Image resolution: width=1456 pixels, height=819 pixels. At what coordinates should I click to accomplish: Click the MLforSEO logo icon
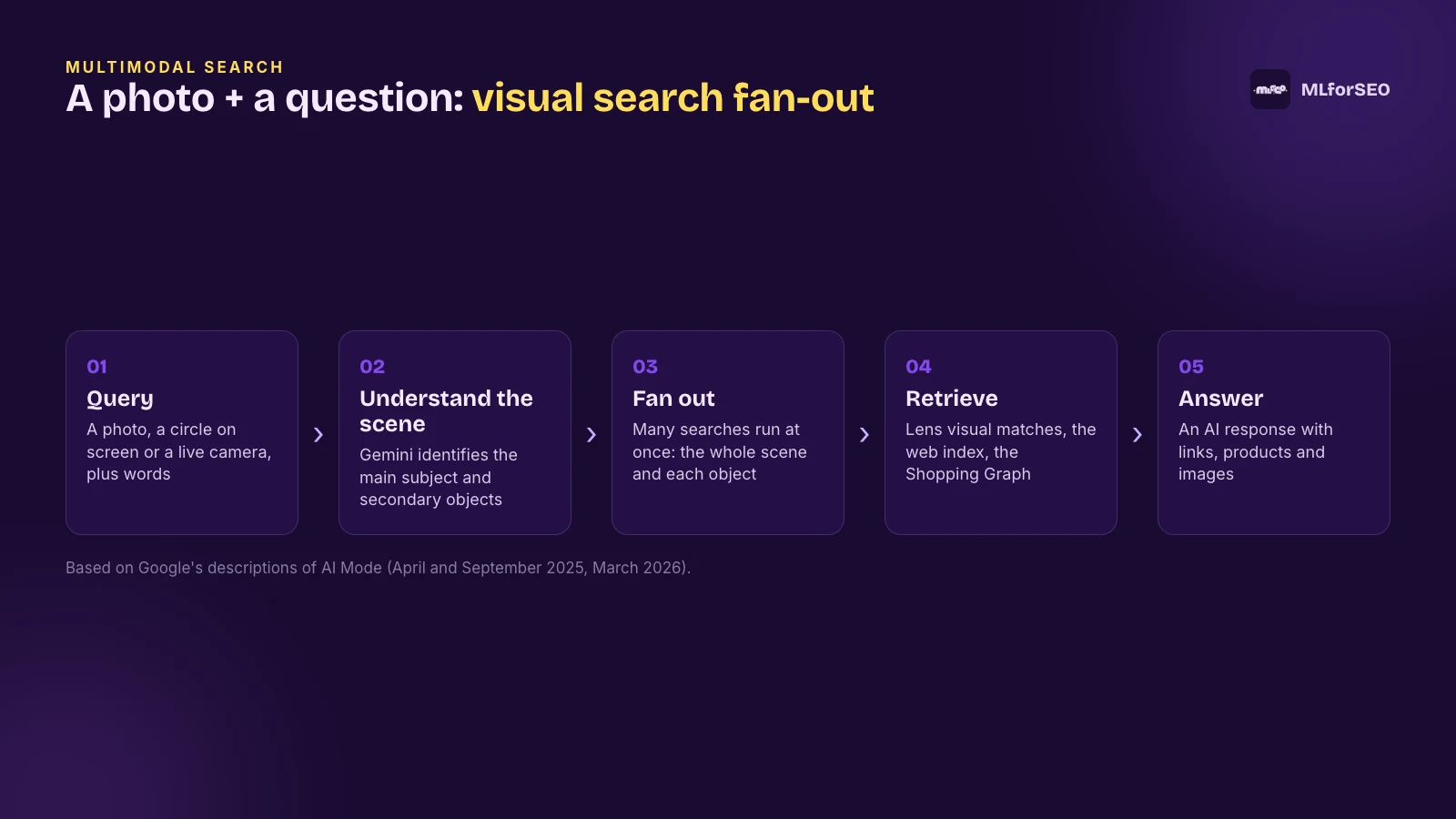click(1269, 89)
